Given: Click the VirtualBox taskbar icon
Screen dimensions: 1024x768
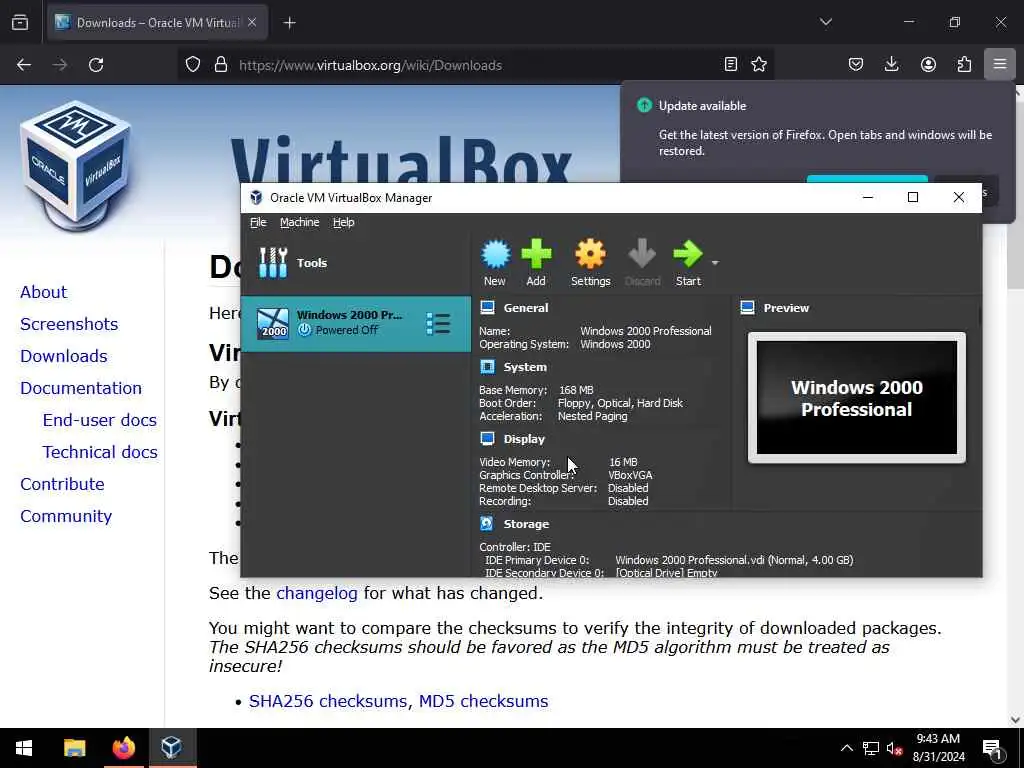Looking at the screenshot, I should click(x=172, y=748).
